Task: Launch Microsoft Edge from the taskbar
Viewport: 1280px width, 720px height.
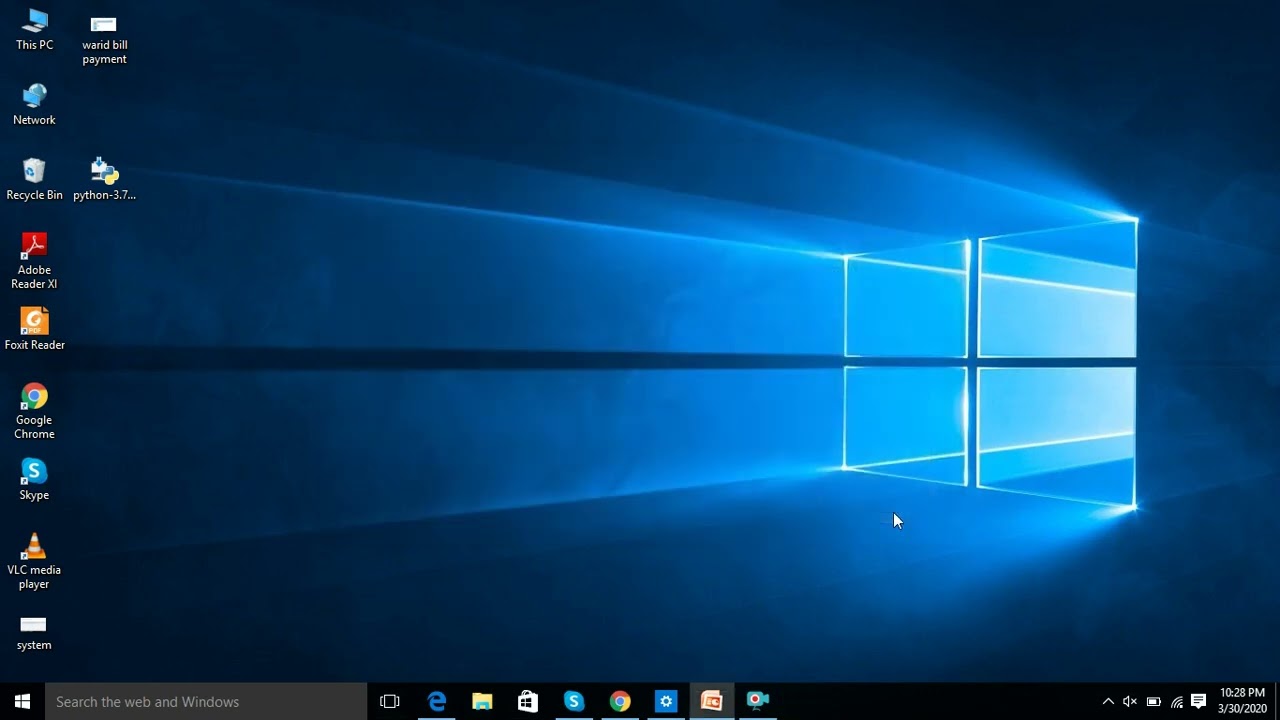Action: click(437, 701)
